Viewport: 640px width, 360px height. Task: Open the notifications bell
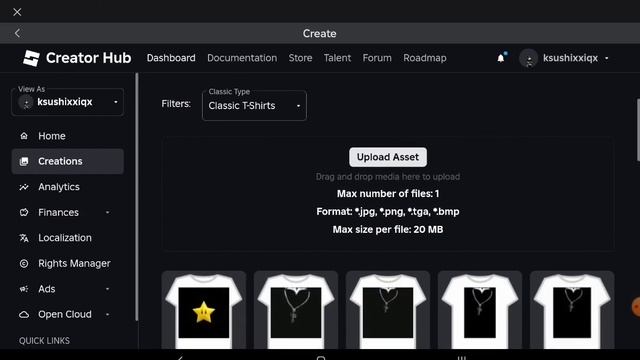coord(501,58)
